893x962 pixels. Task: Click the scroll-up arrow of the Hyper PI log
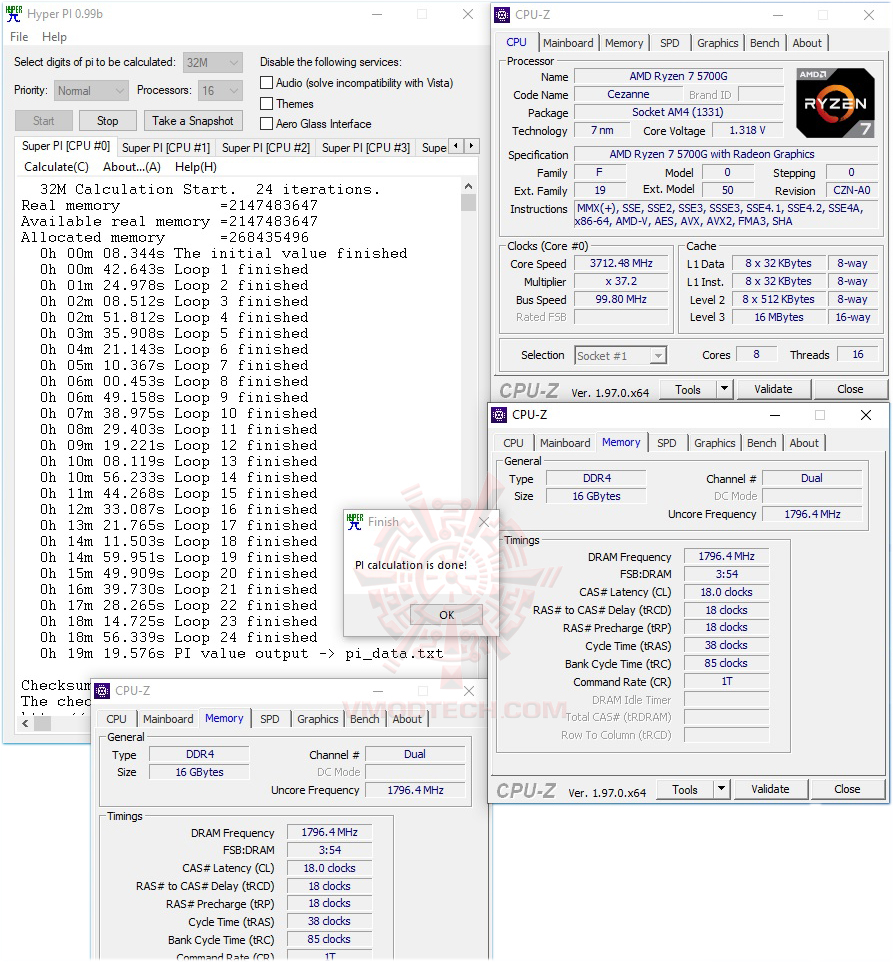[x=469, y=186]
